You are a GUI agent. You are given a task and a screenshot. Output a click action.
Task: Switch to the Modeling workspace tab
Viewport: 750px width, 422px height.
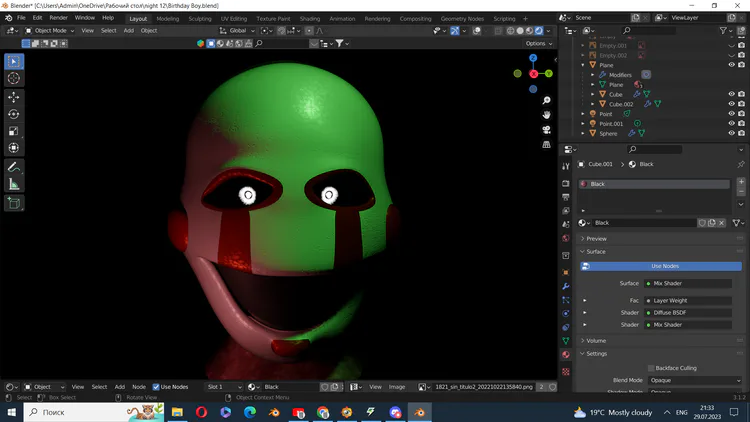coord(167,19)
